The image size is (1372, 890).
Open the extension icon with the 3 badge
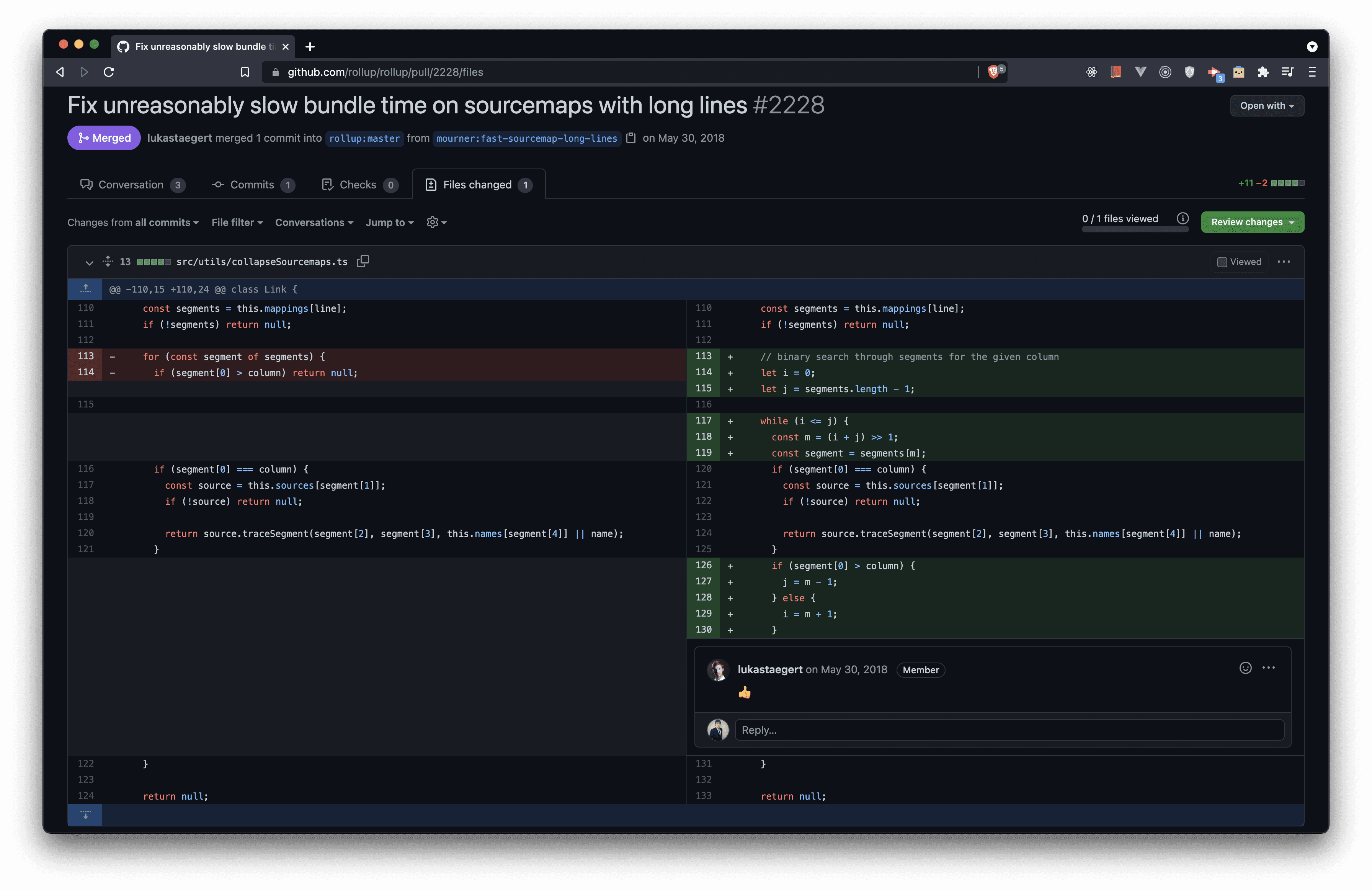[x=1215, y=73]
